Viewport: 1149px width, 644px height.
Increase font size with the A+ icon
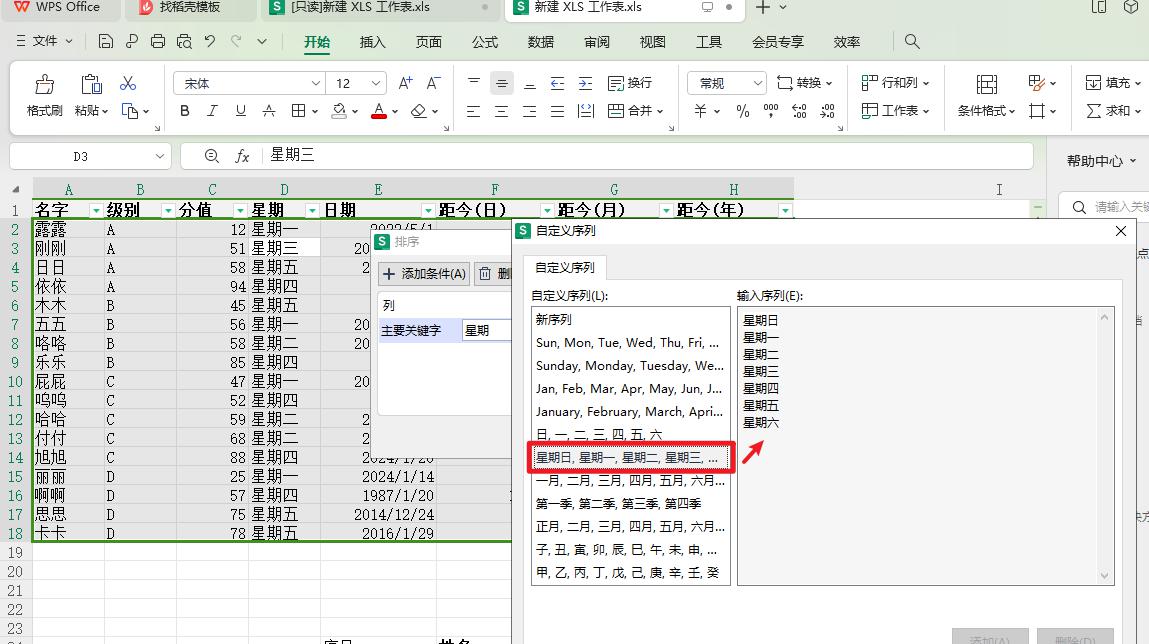pyautogui.click(x=405, y=84)
